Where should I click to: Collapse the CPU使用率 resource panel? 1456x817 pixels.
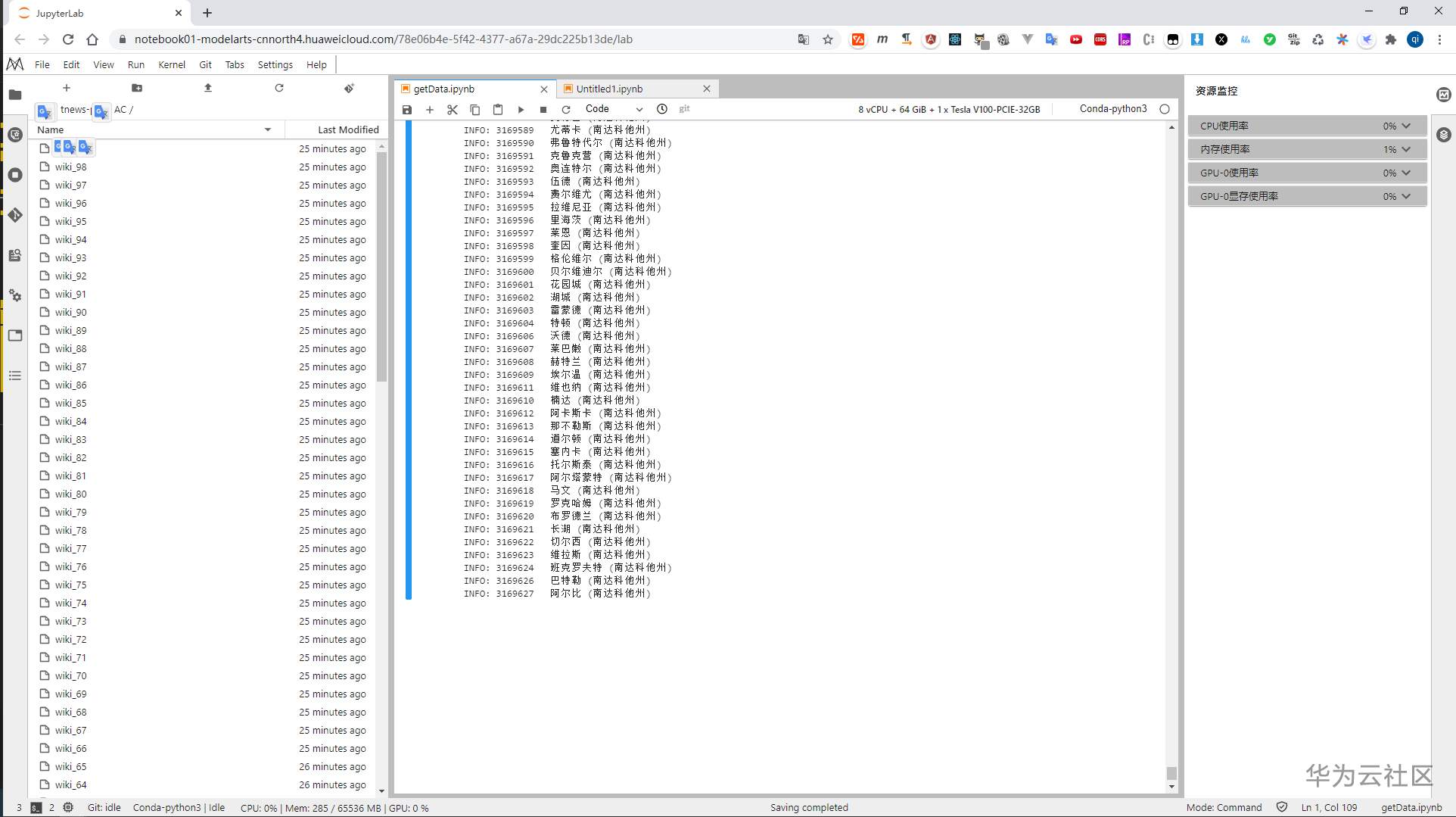[x=1406, y=126]
